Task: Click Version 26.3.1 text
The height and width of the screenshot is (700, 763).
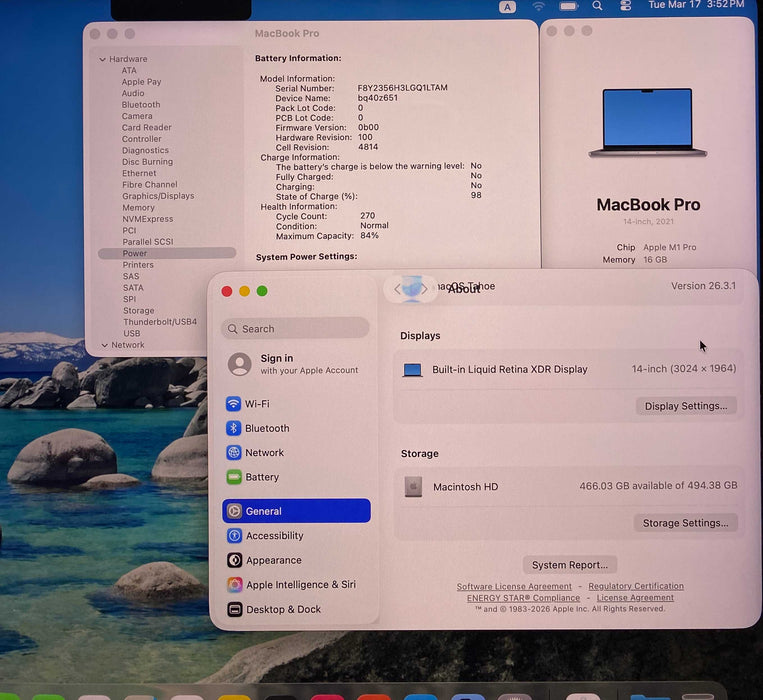Action: tap(703, 286)
